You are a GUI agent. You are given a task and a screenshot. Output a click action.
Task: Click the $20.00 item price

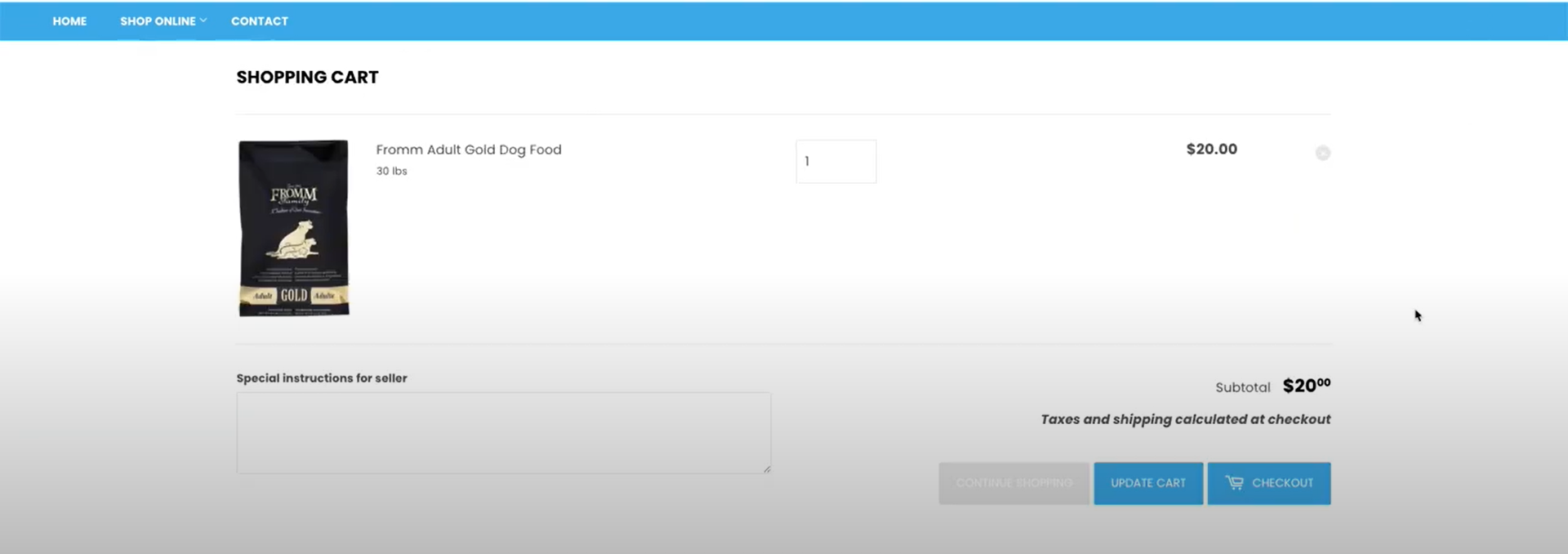(x=1211, y=150)
